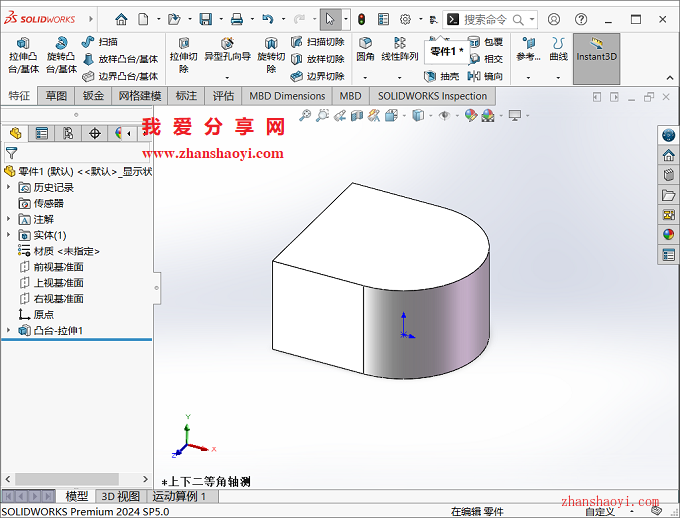Open the Appearances tab in the right task pane
The image size is (680, 518).
668,235
